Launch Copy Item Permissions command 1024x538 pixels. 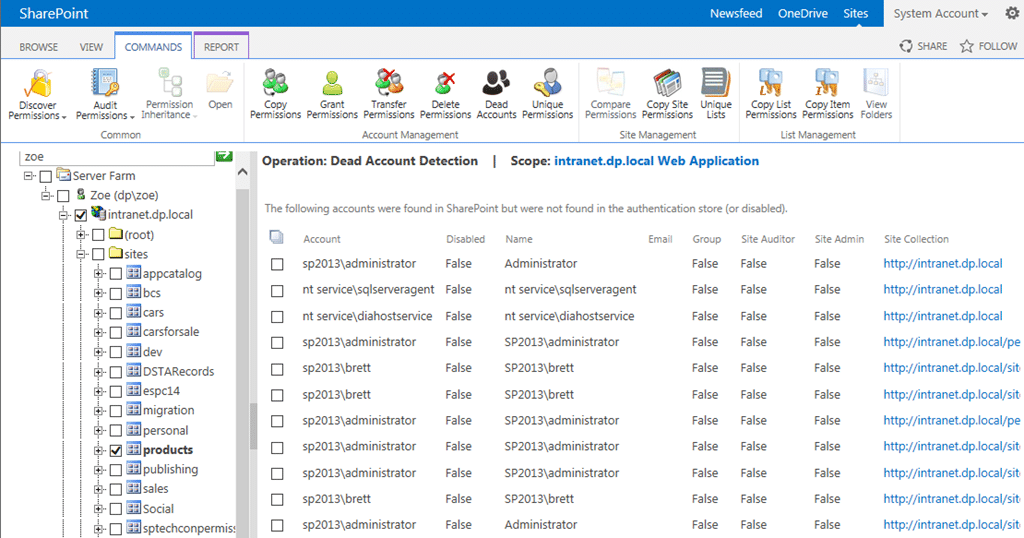pos(827,95)
